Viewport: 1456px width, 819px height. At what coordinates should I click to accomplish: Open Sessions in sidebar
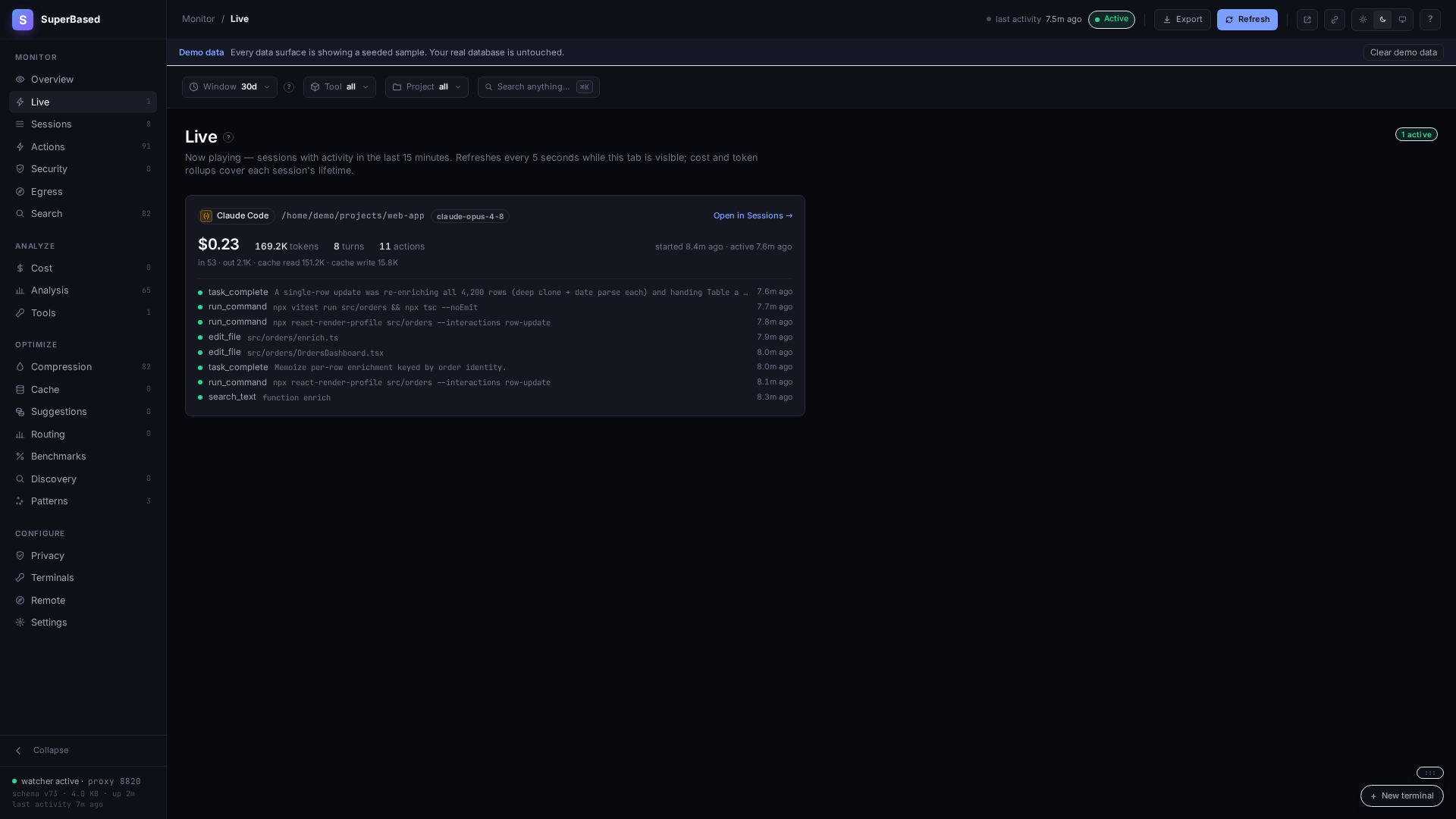(83, 124)
